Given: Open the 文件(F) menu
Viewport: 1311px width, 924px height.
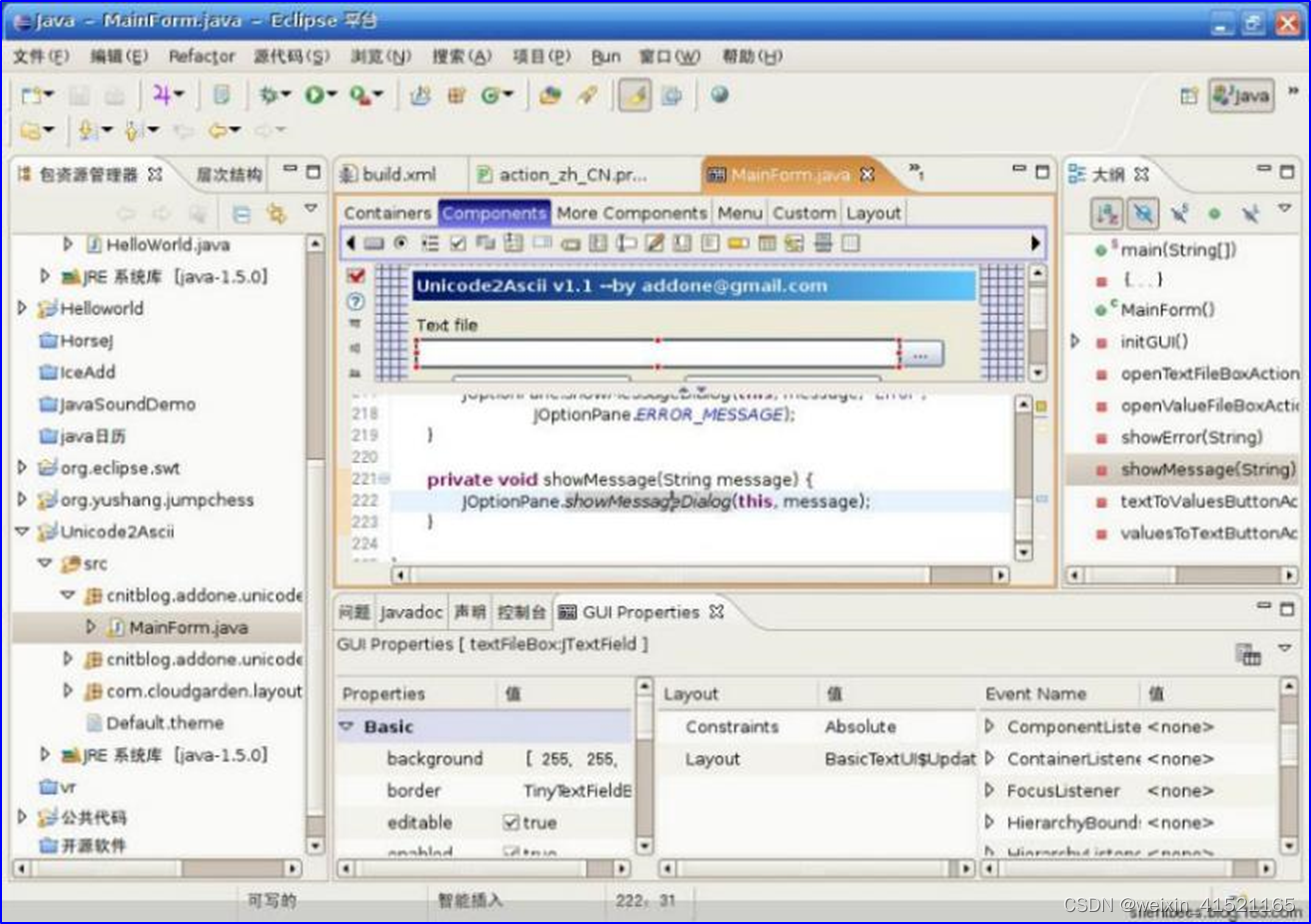Looking at the screenshot, I should 41,57.
